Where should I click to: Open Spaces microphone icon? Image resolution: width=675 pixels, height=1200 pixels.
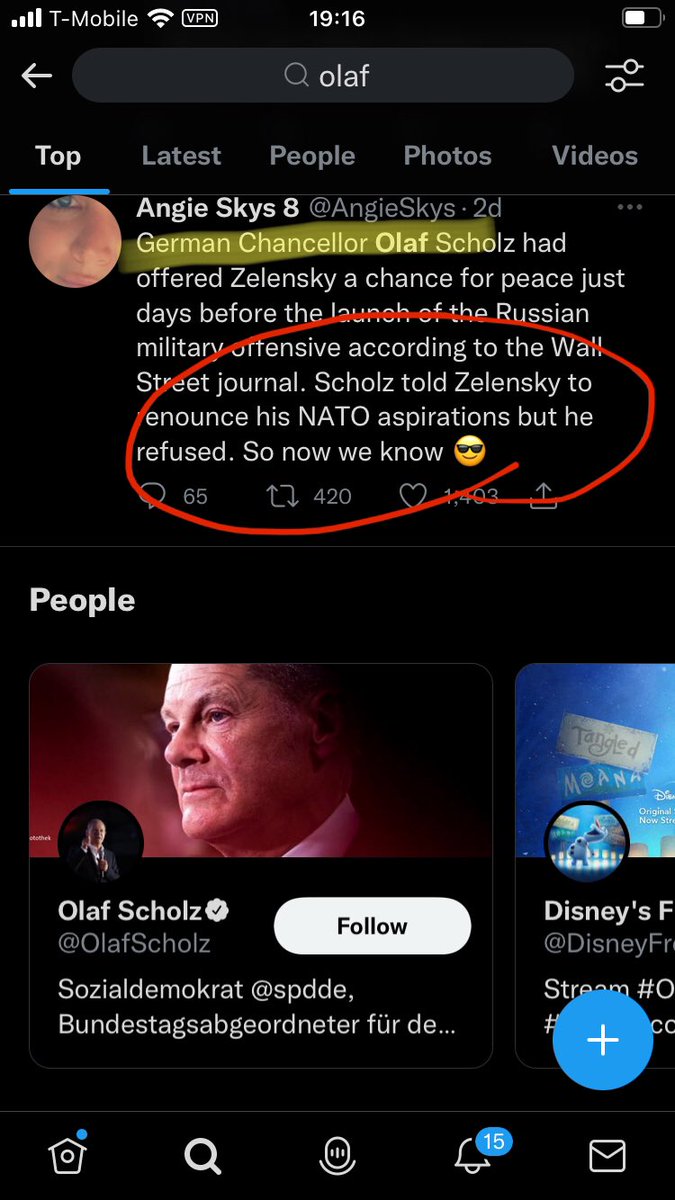coord(338,1156)
